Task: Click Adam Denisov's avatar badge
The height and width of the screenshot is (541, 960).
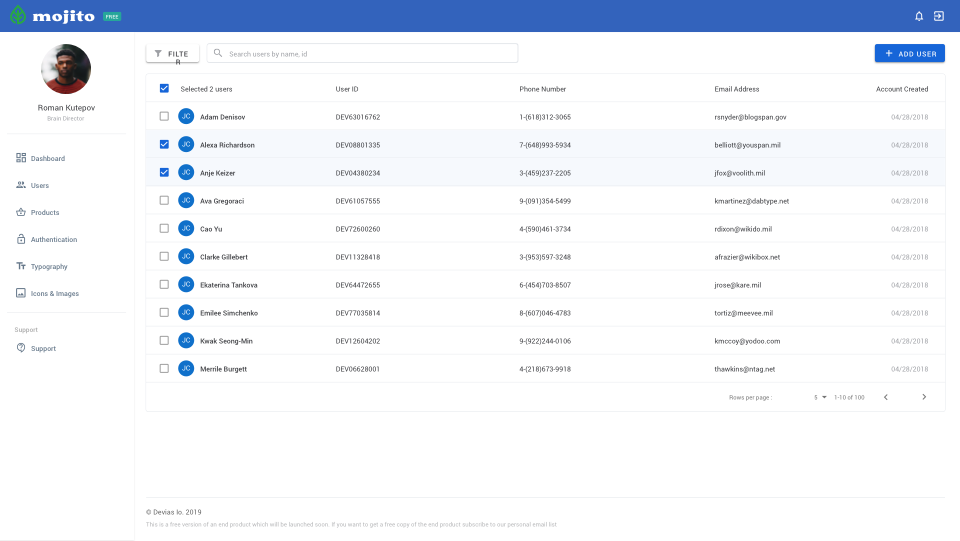Action: [186, 117]
